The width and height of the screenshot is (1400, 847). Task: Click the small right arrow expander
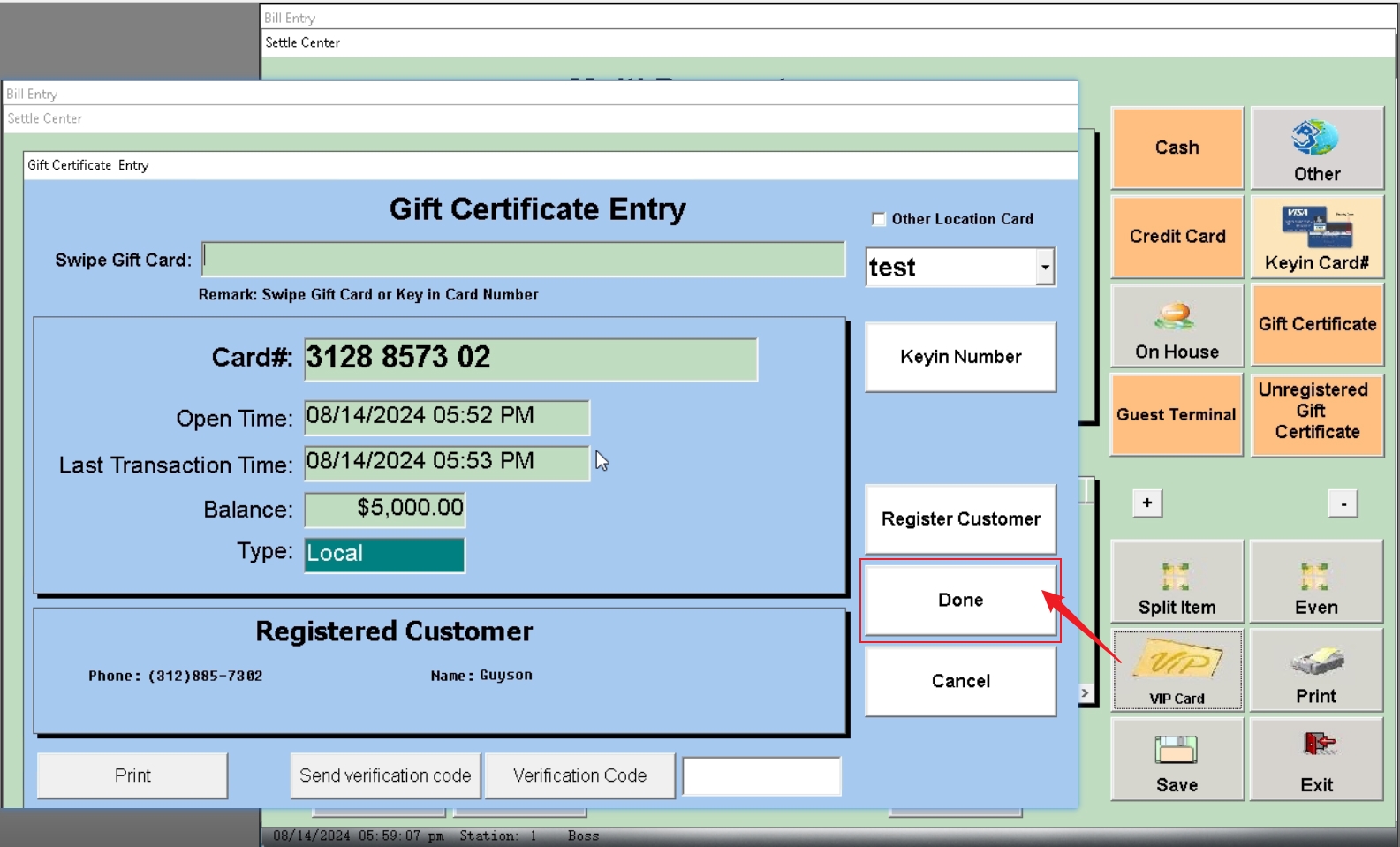point(1085,693)
